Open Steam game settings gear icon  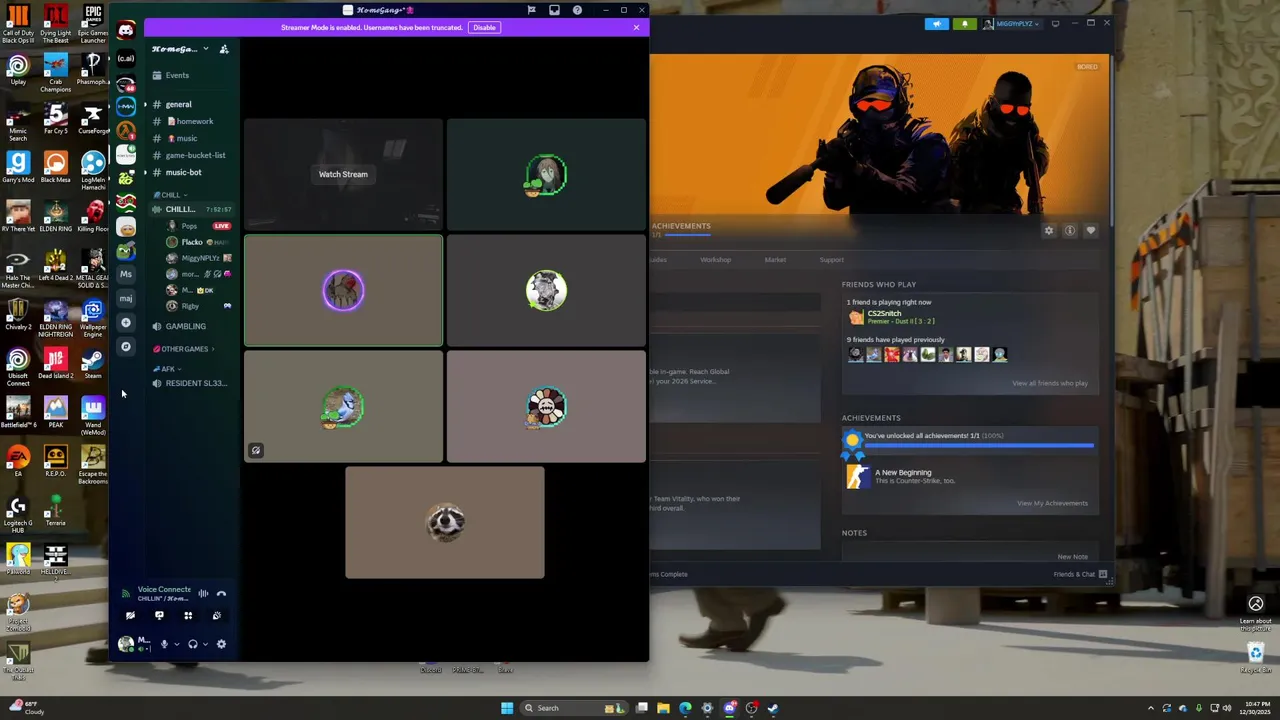pyautogui.click(x=1049, y=231)
